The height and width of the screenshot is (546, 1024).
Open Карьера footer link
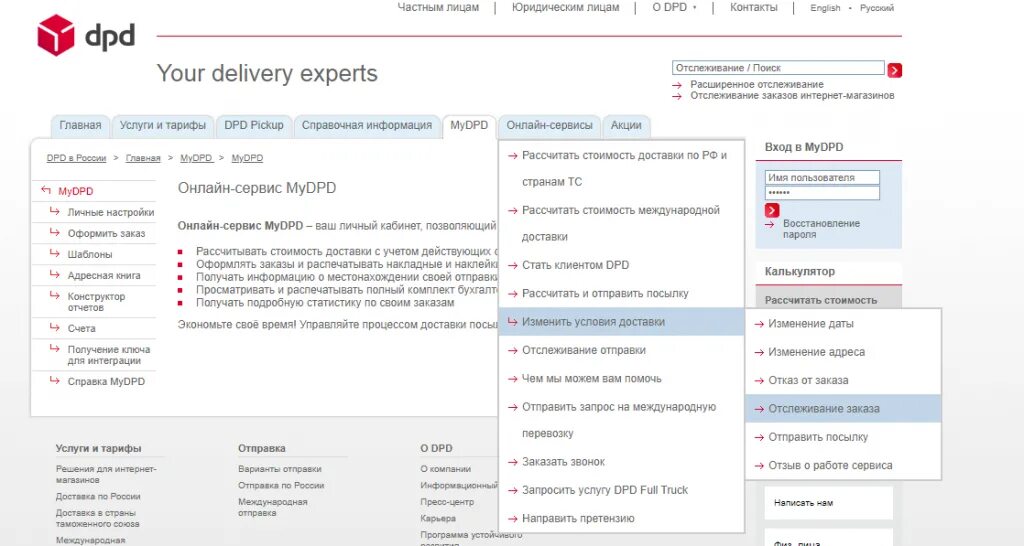[x=438, y=518]
